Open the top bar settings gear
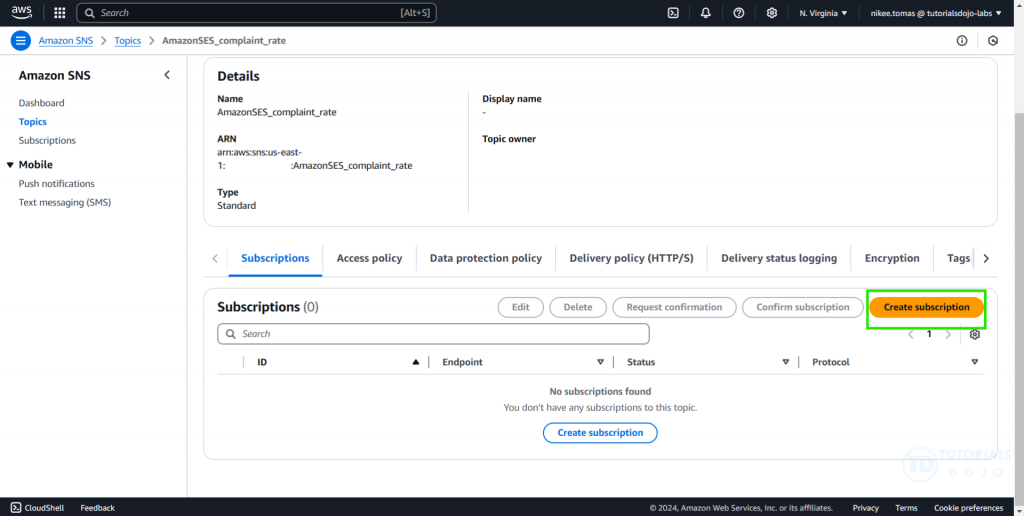The image size is (1024, 516). (x=772, y=12)
